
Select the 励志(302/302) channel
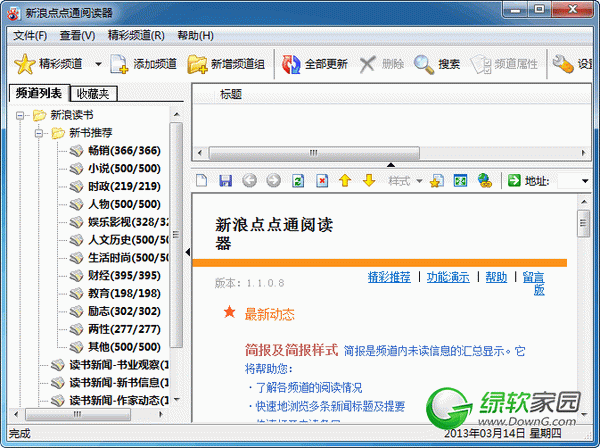[124, 311]
